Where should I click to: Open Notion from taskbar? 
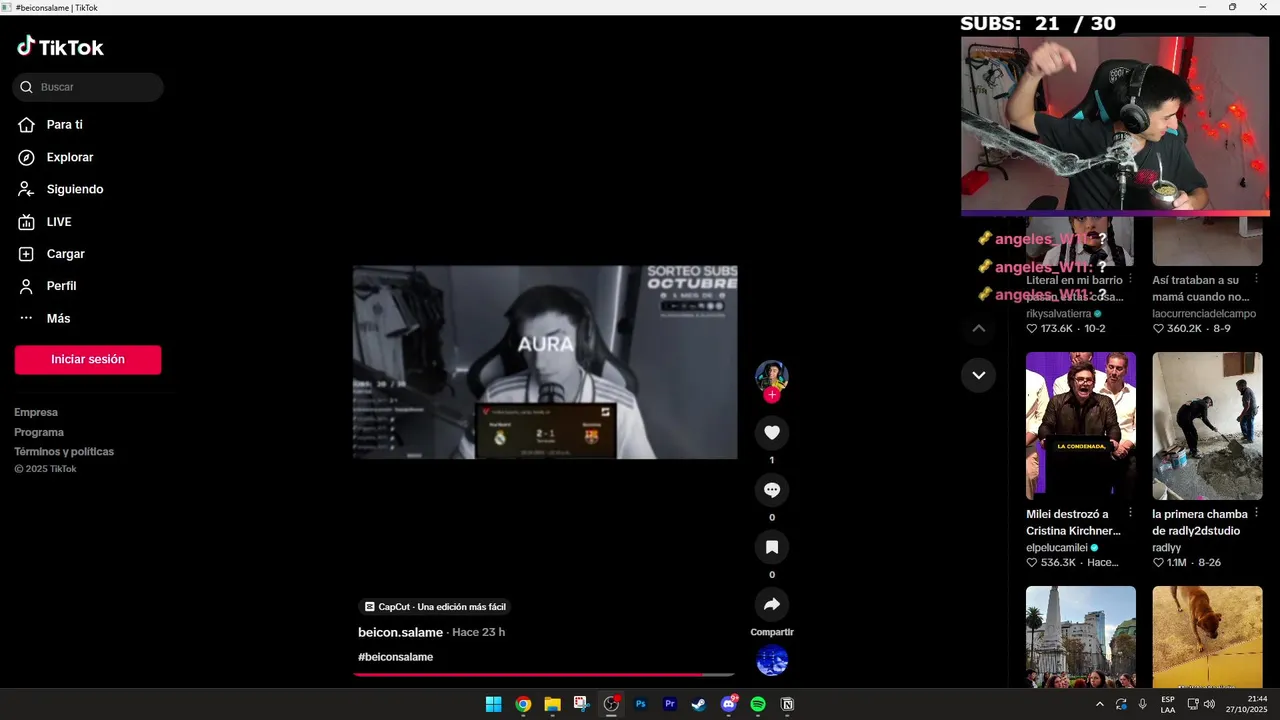pos(787,704)
